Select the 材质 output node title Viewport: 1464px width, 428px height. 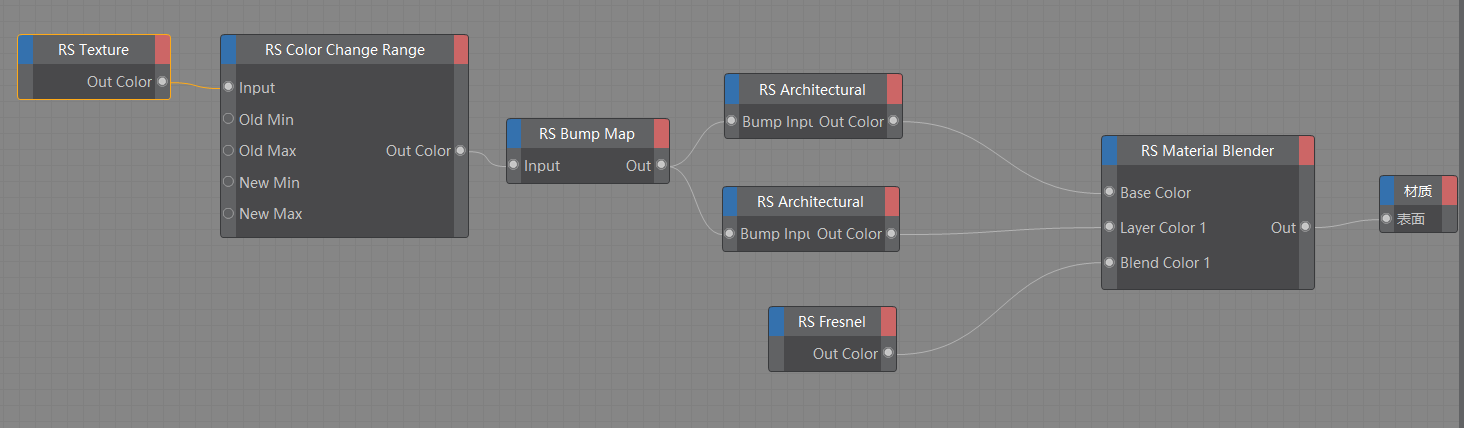1418,191
